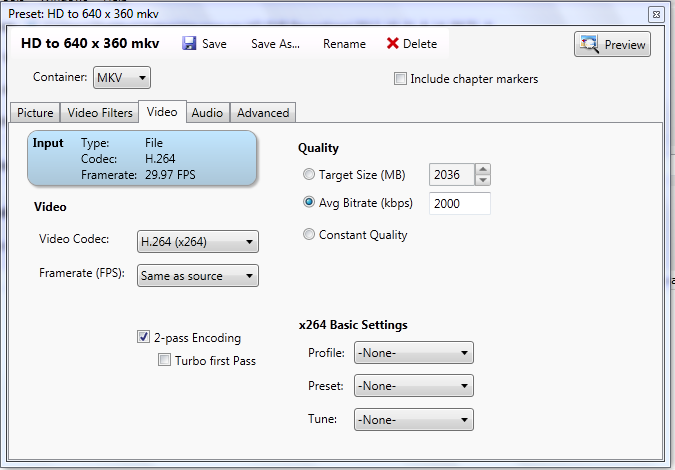Open the x264 Profile dropdown
This screenshot has width=675, height=470.
pyautogui.click(x=413, y=353)
